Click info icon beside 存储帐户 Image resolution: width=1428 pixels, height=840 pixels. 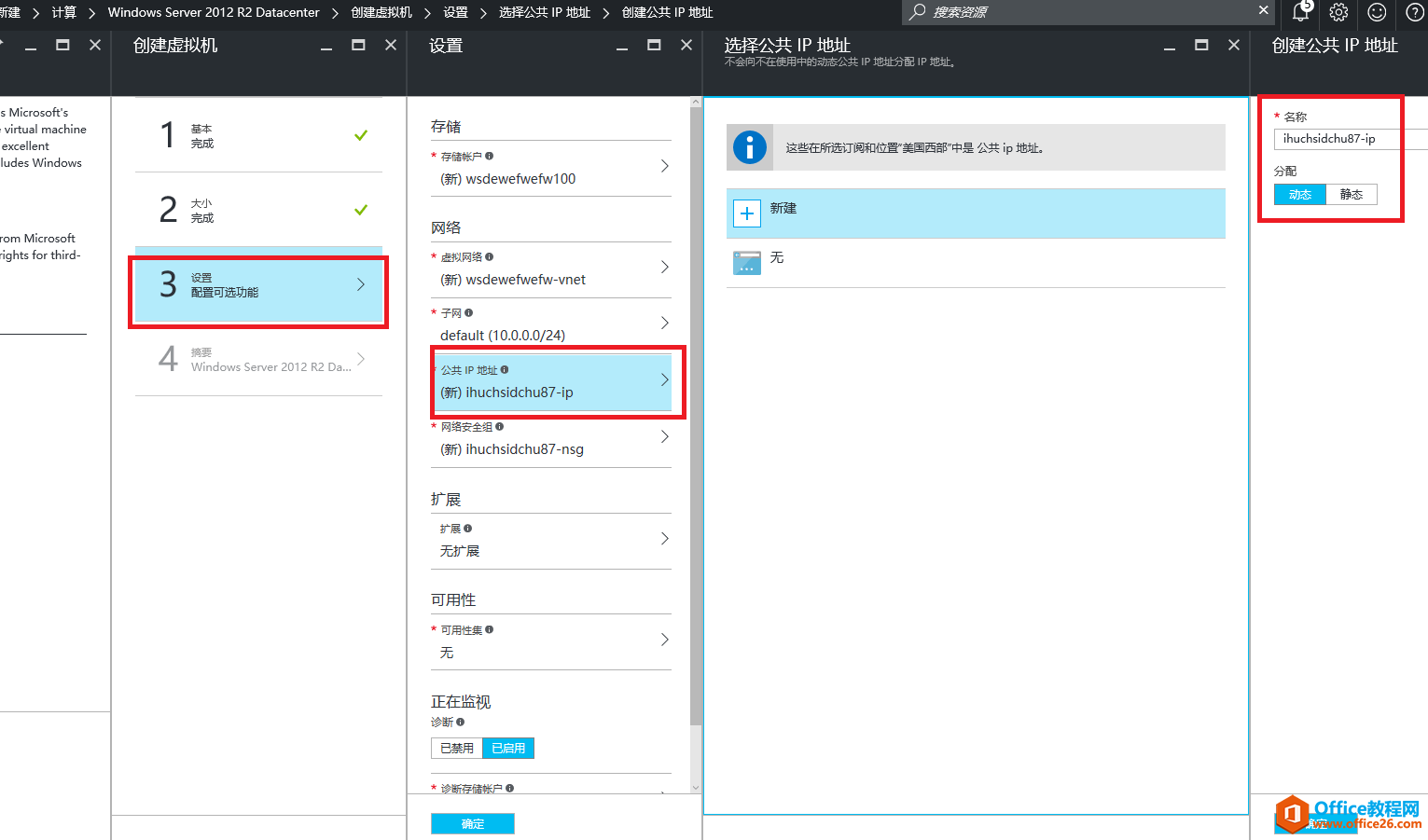point(489,157)
